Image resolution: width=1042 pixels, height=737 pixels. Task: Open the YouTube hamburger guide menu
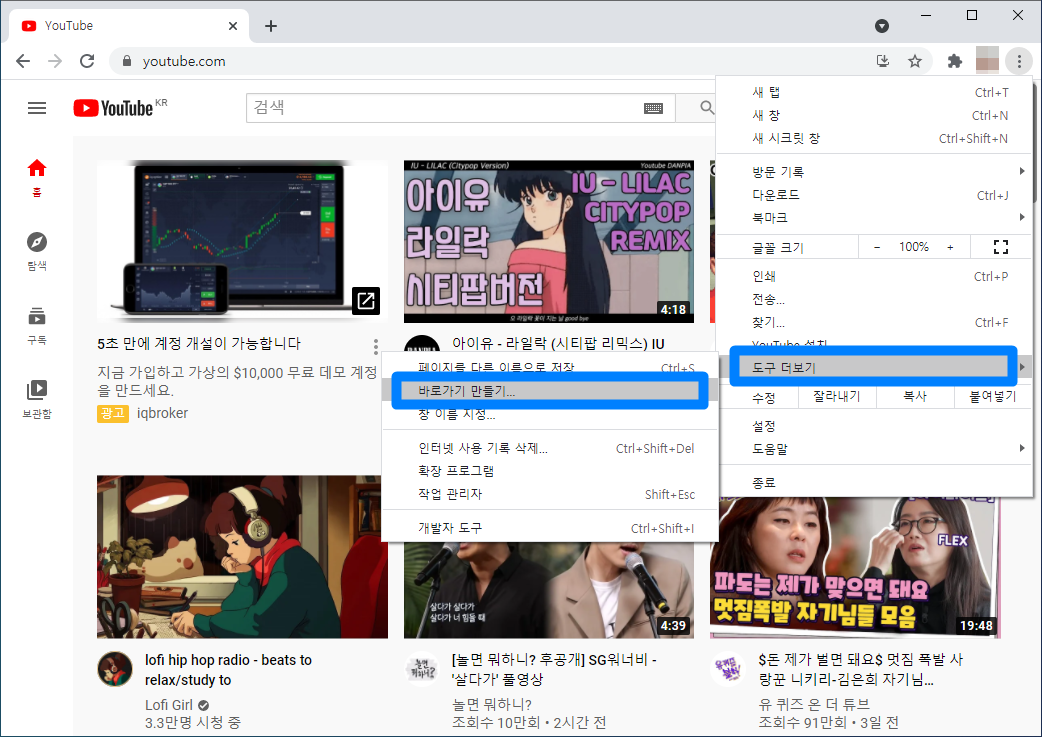click(37, 108)
